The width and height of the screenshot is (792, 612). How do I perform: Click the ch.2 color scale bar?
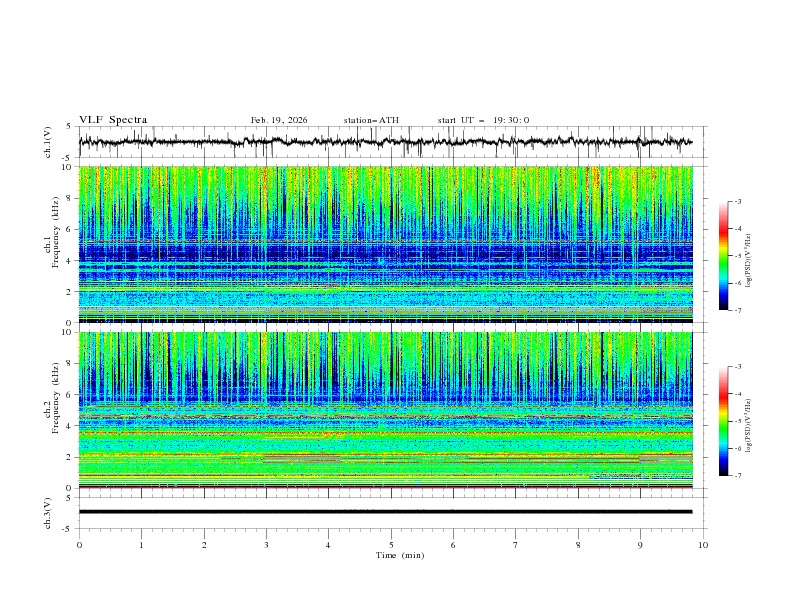723,421
